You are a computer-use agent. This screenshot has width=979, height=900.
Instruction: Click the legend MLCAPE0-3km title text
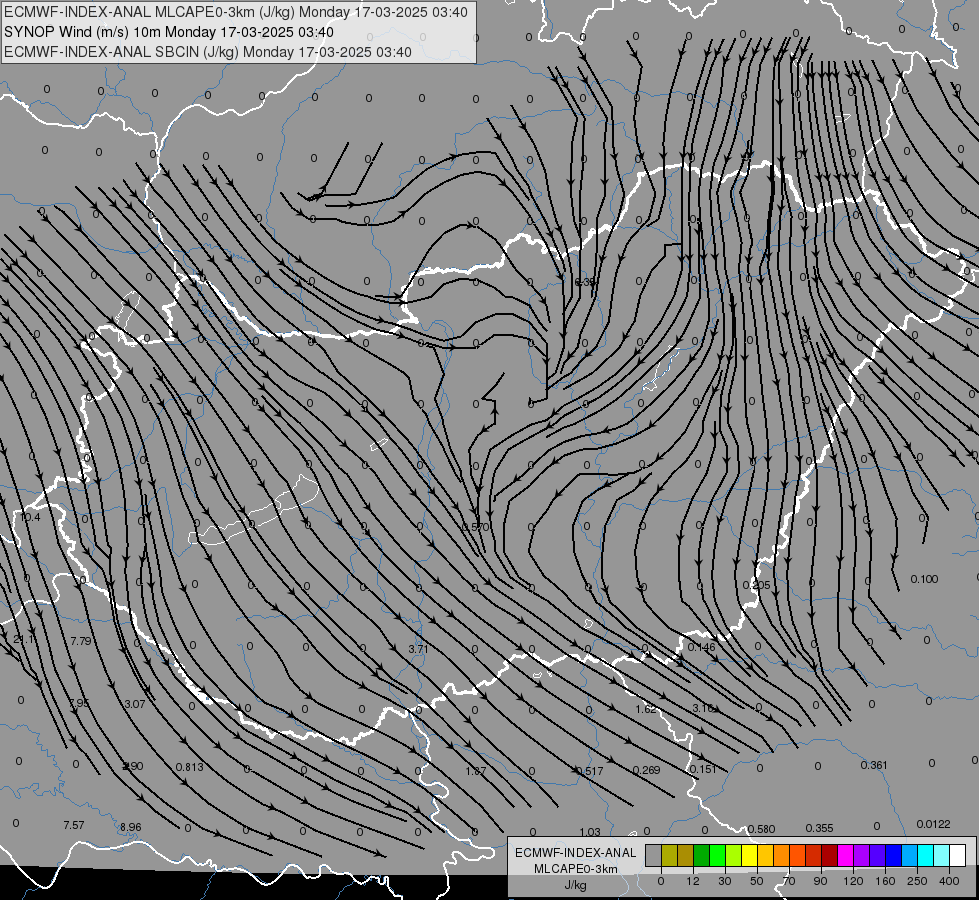(575, 869)
